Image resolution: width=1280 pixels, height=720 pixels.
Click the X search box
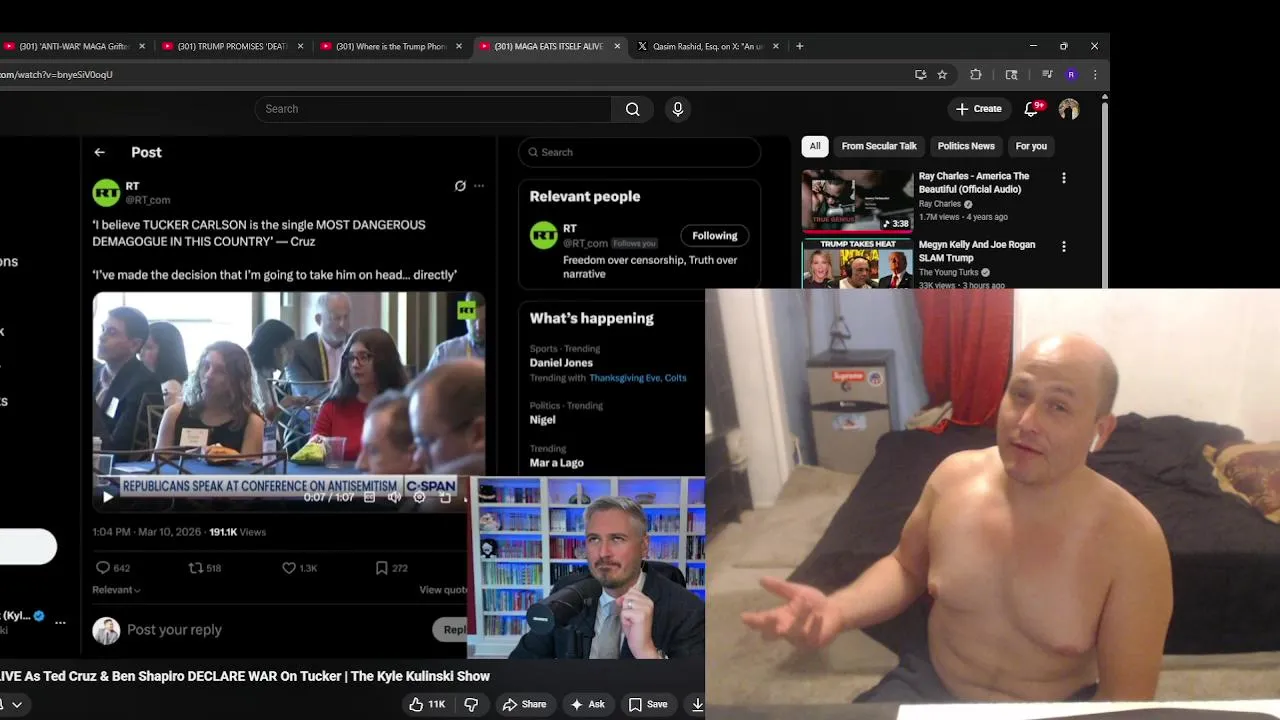click(x=640, y=152)
